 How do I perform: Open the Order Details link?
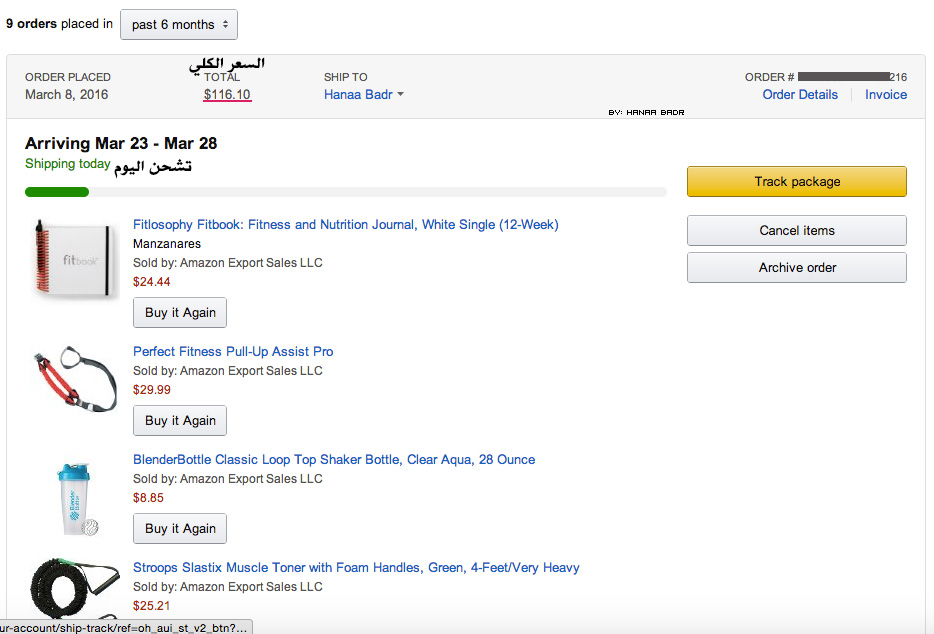coord(800,95)
